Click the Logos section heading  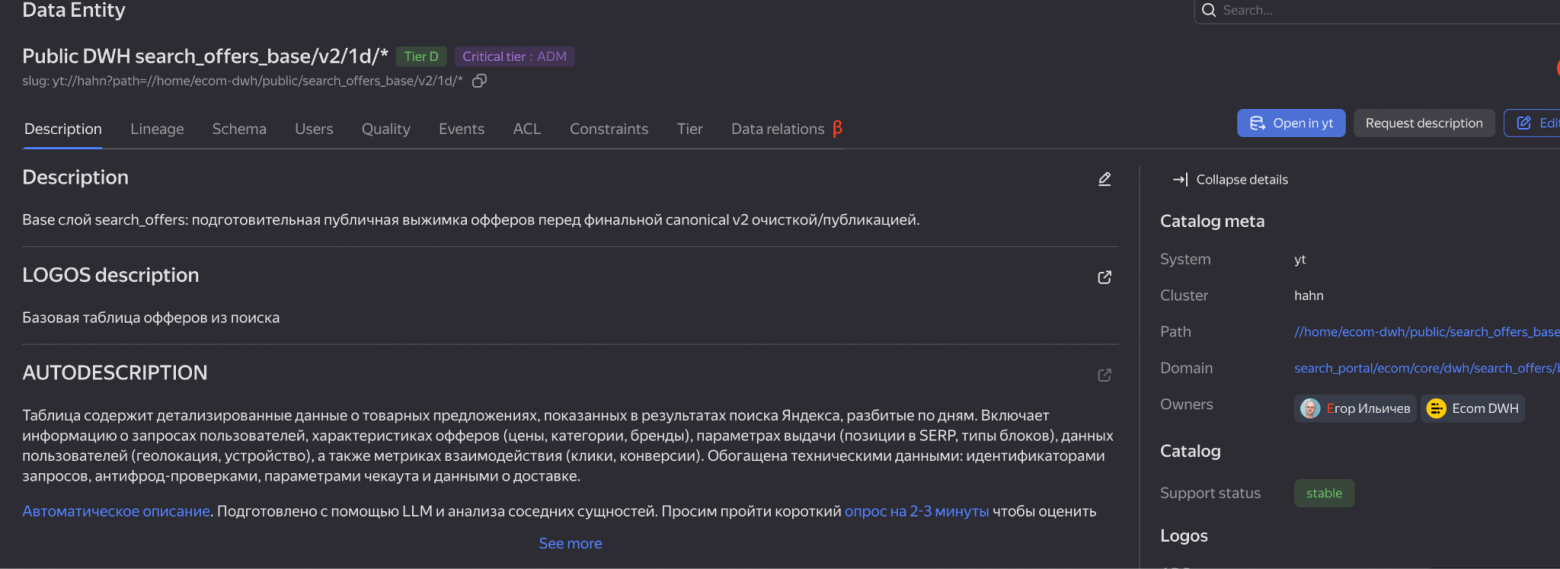[1184, 536]
